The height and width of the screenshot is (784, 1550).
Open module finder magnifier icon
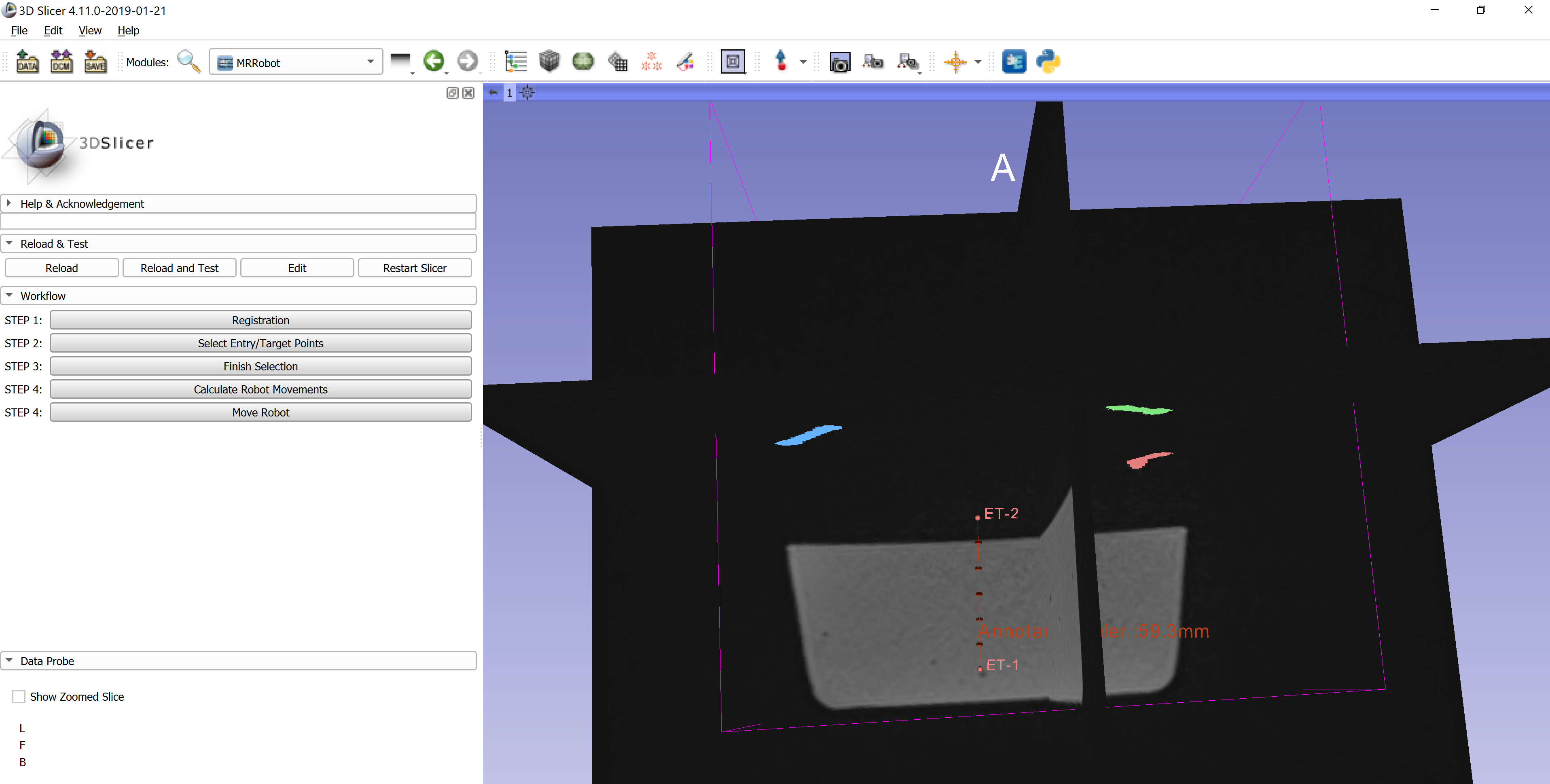tap(188, 61)
